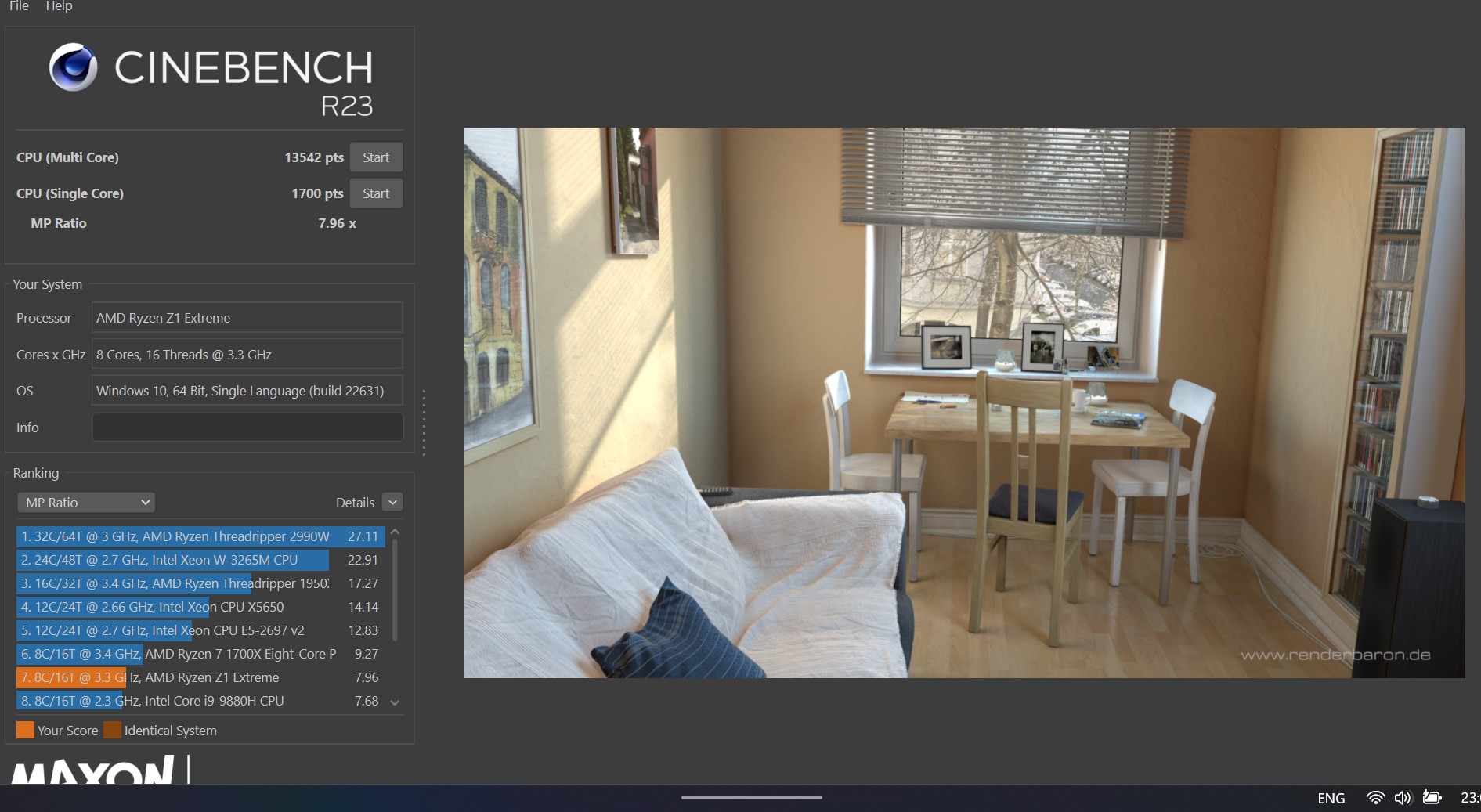Open the battery status tray icon
The image size is (1481, 812).
coord(1432,797)
